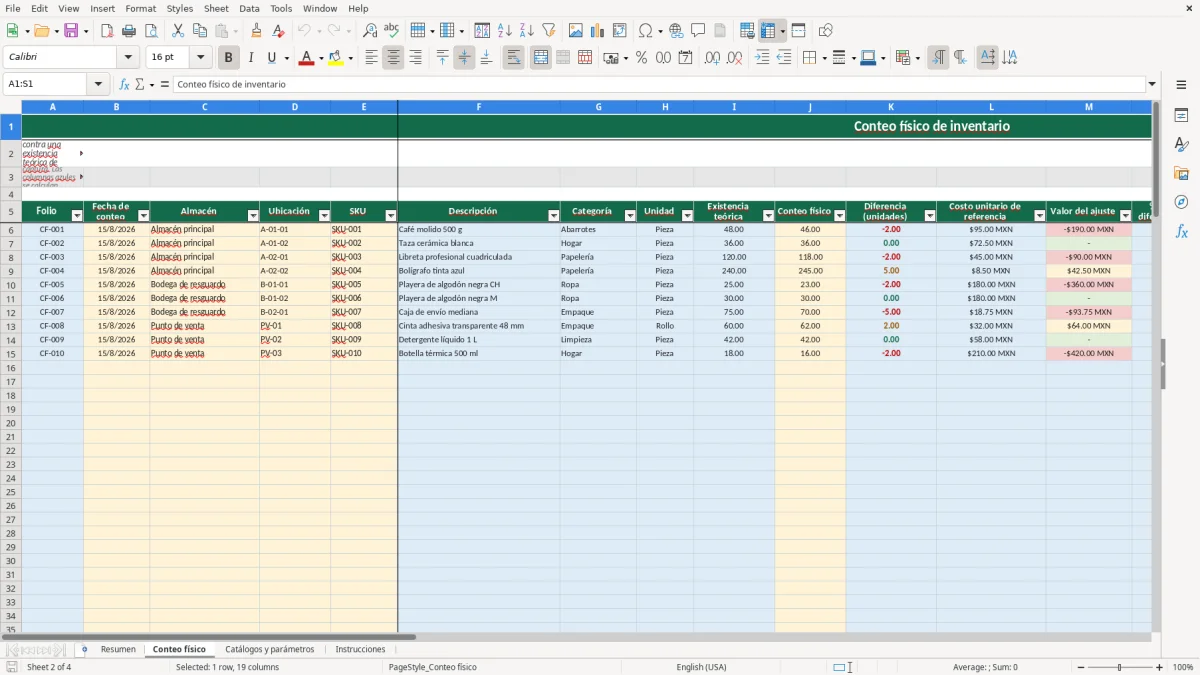This screenshot has height=675, width=1200.
Task: Click the Select Function sigma button
Action: pos(139,85)
